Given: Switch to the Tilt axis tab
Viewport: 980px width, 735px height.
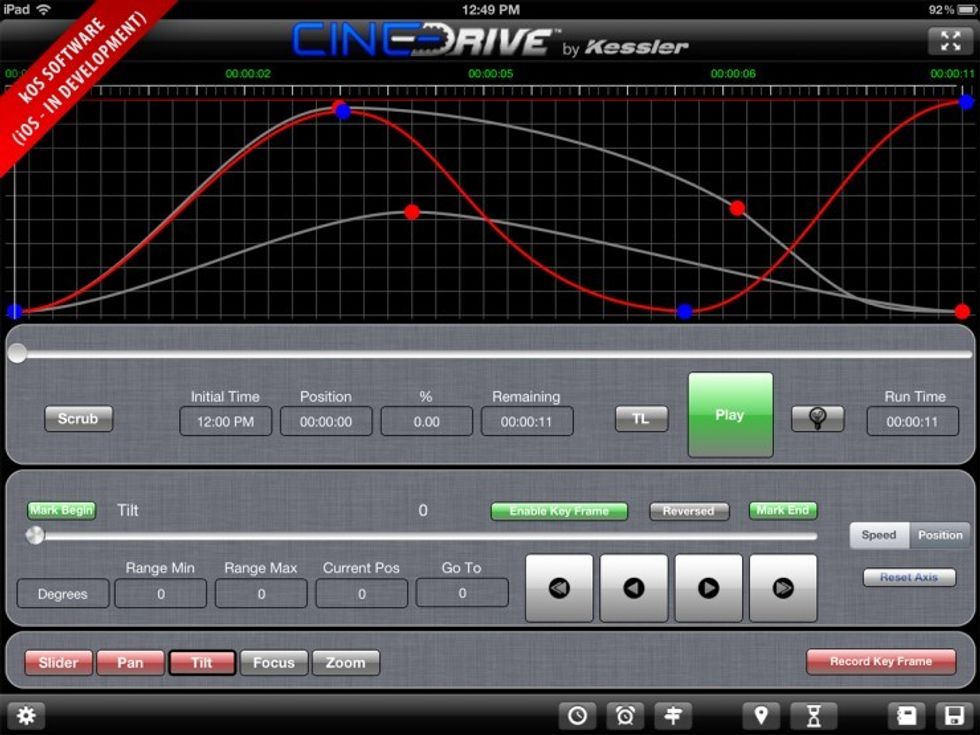Looking at the screenshot, I should point(202,662).
